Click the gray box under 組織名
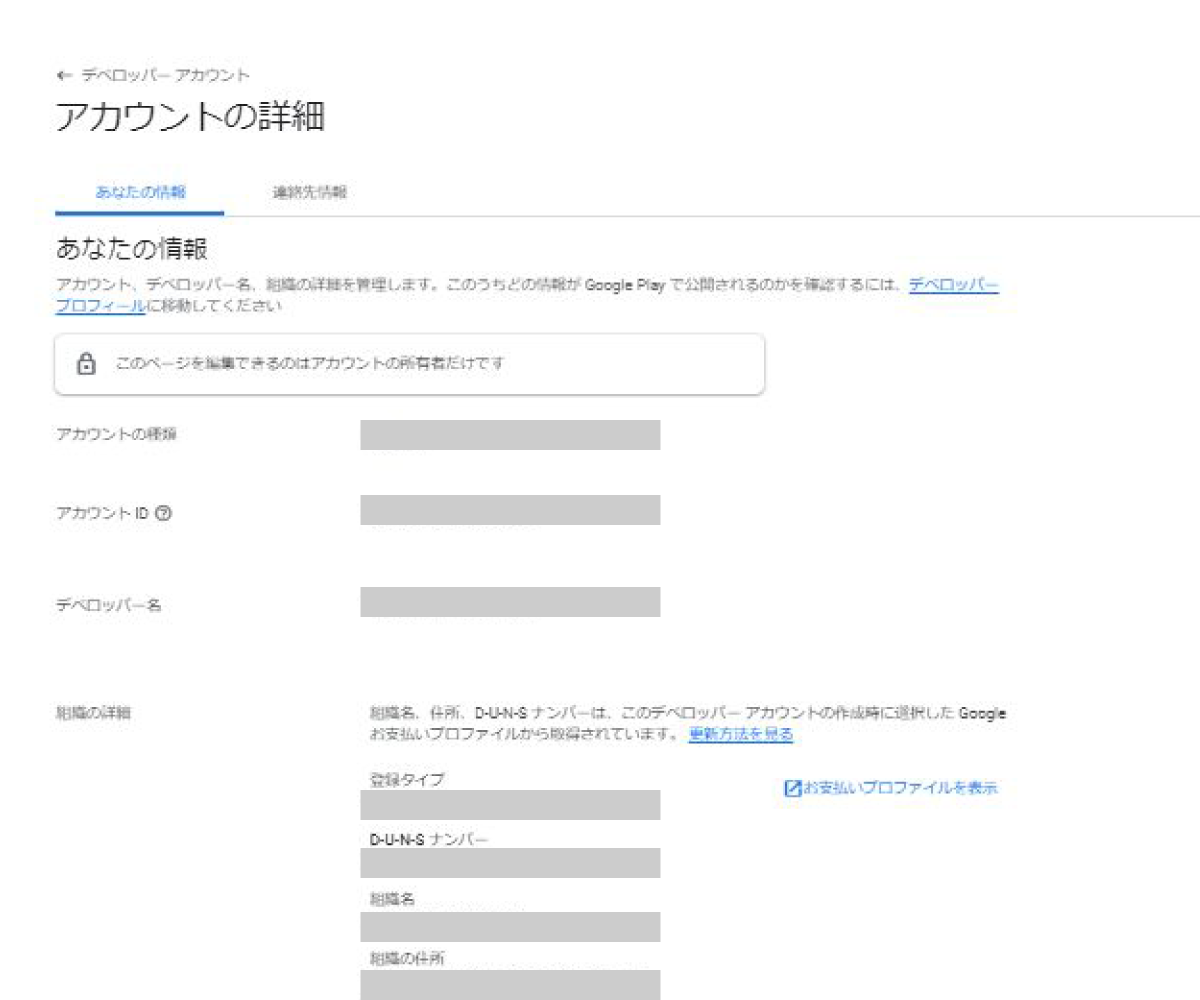The height and width of the screenshot is (1000, 1200). tap(510, 927)
